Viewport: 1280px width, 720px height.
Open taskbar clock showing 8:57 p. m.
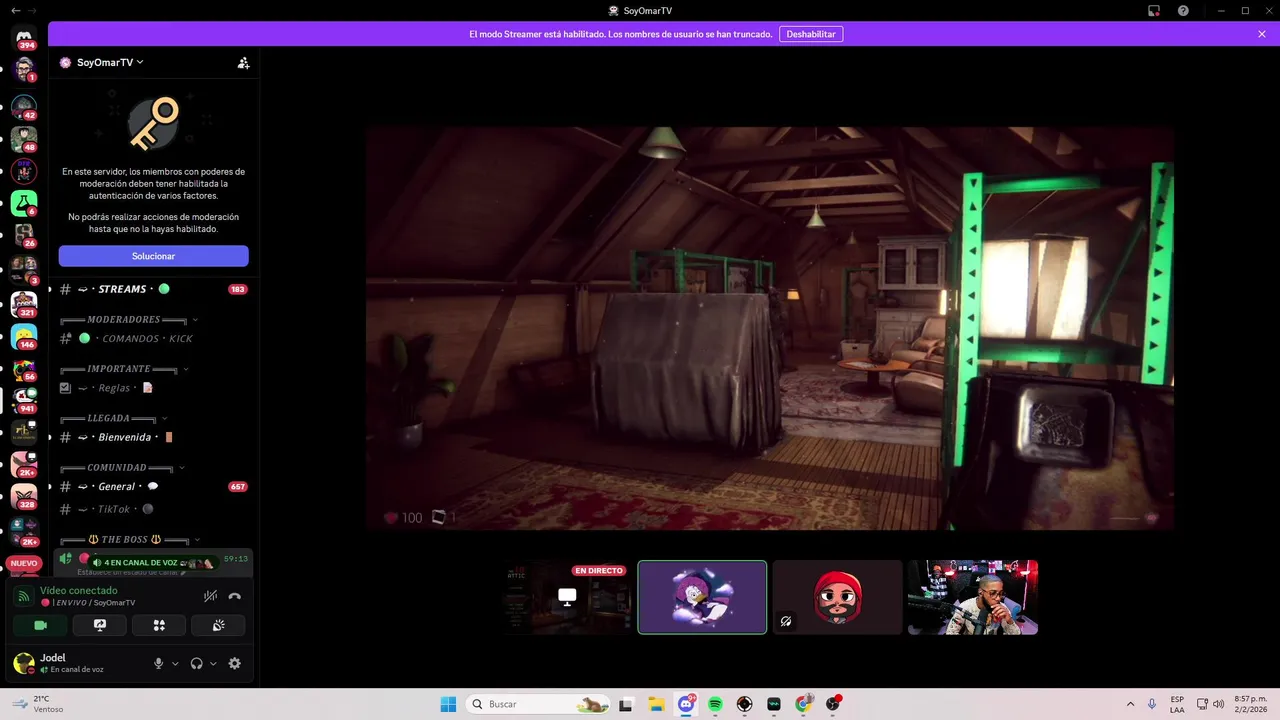coord(1250,704)
